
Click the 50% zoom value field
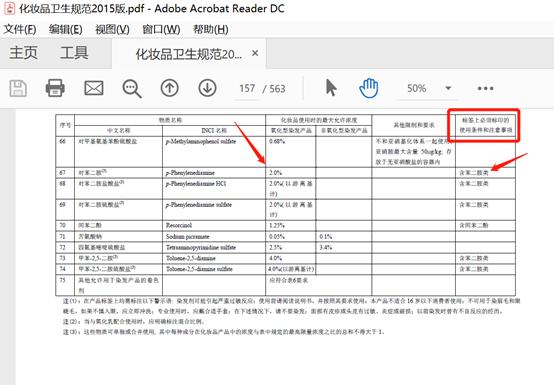(417, 88)
